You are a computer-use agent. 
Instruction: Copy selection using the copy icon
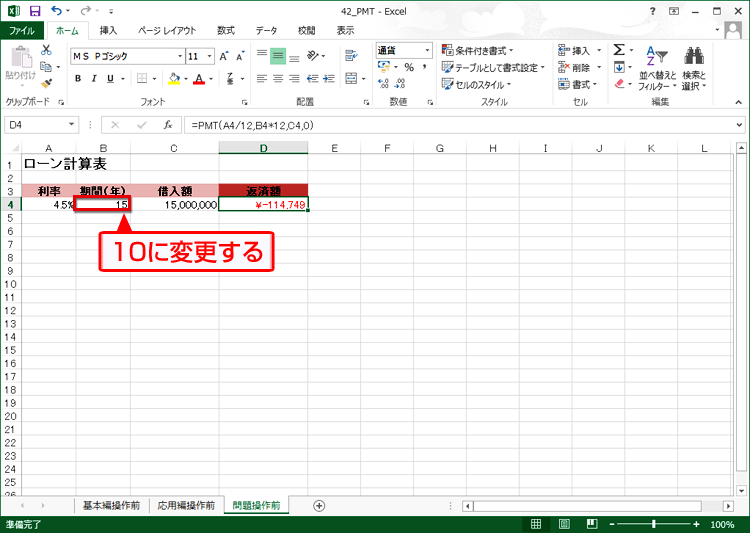(x=46, y=67)
